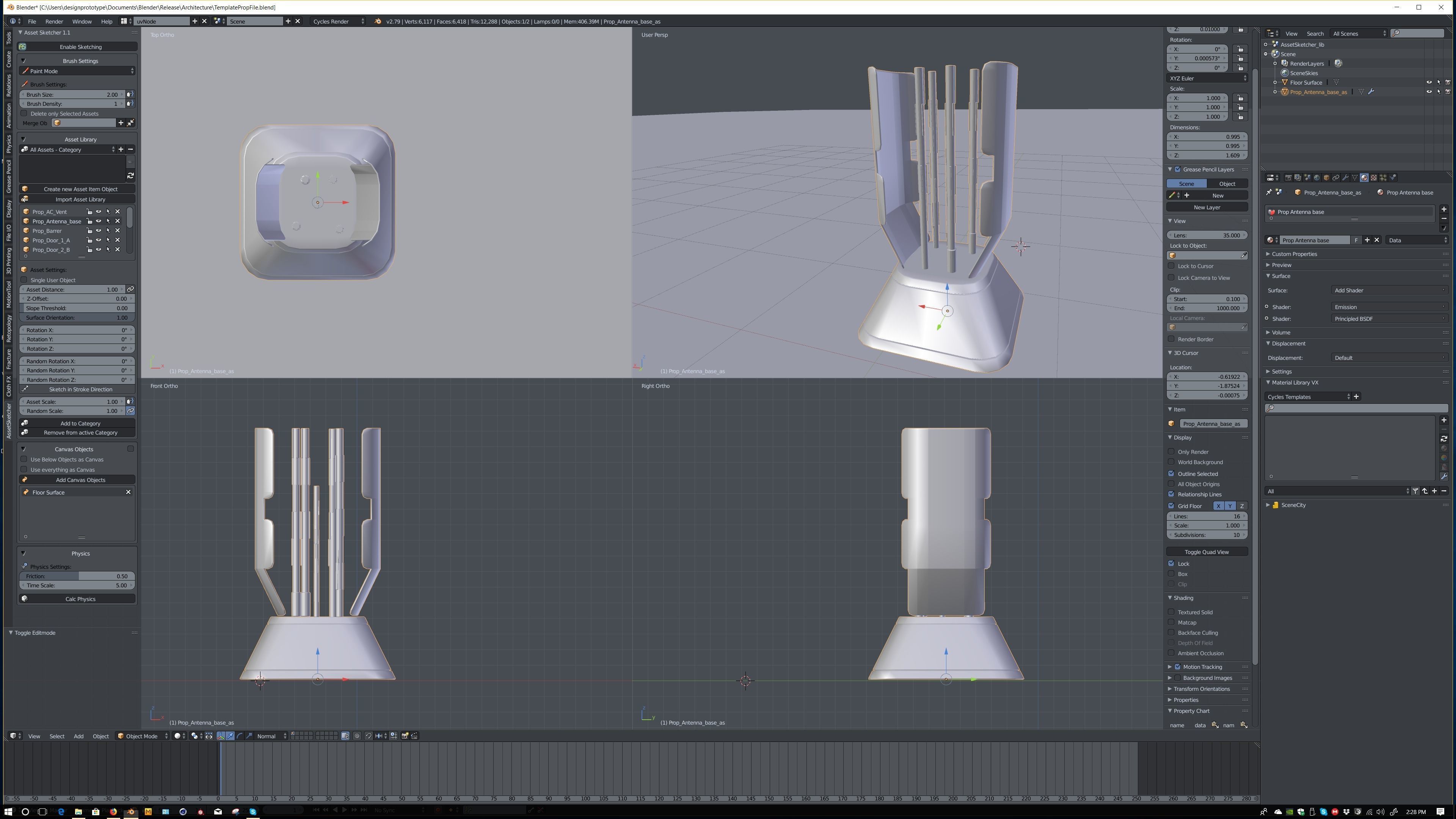The height and width of the screenshot is (819, 1456).
Task: Open the Help menu
Action: (x=106, y=22)
